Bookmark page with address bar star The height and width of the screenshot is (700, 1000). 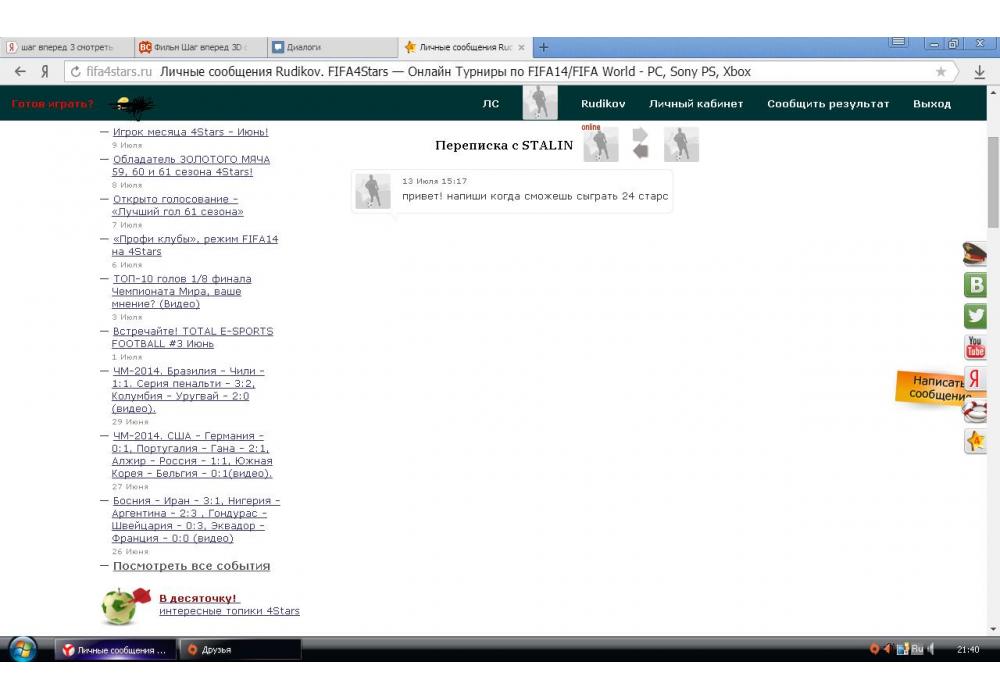pos(940,72)
